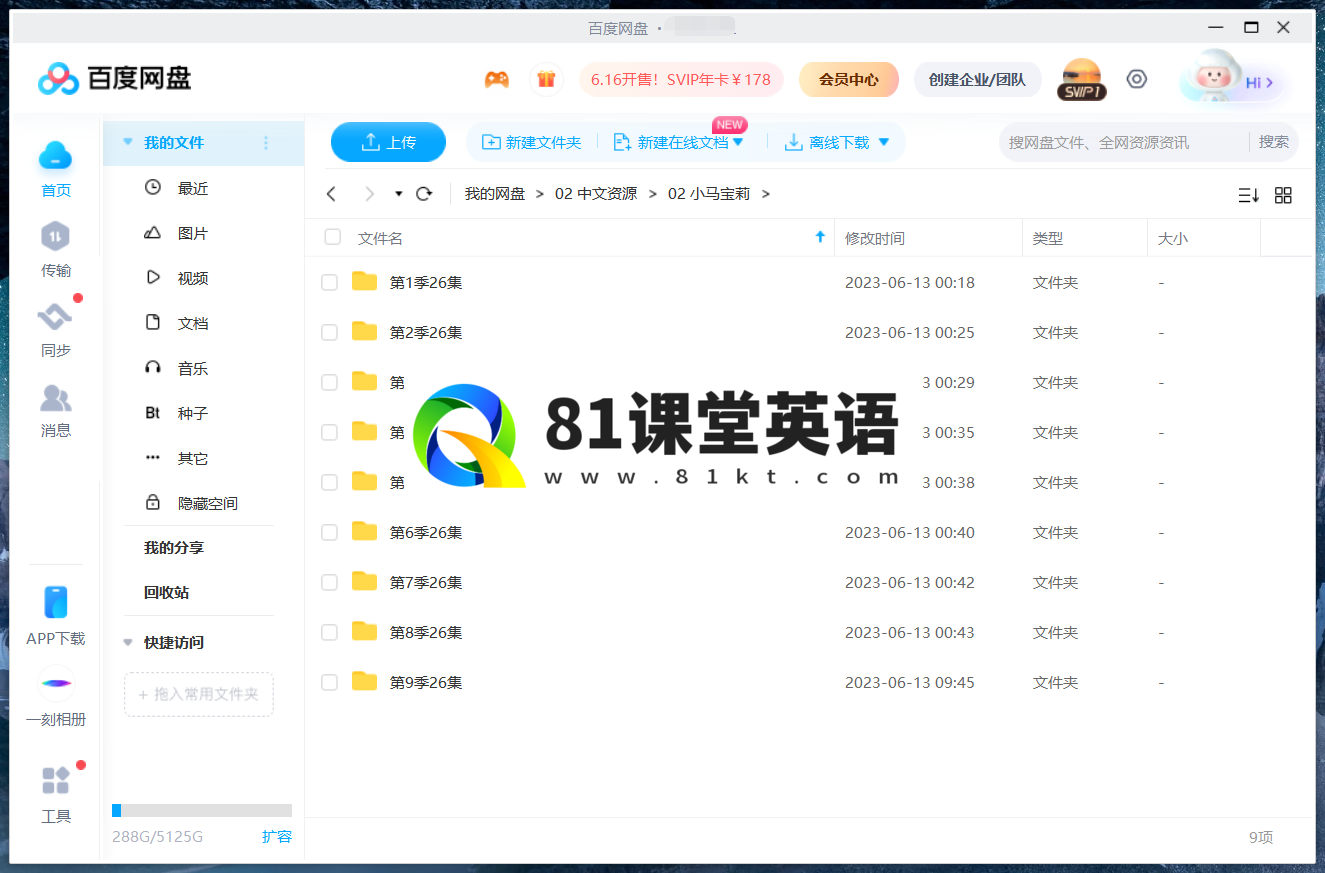
Task: Check the box for 第7季26集
Action: tap(329, 583)
